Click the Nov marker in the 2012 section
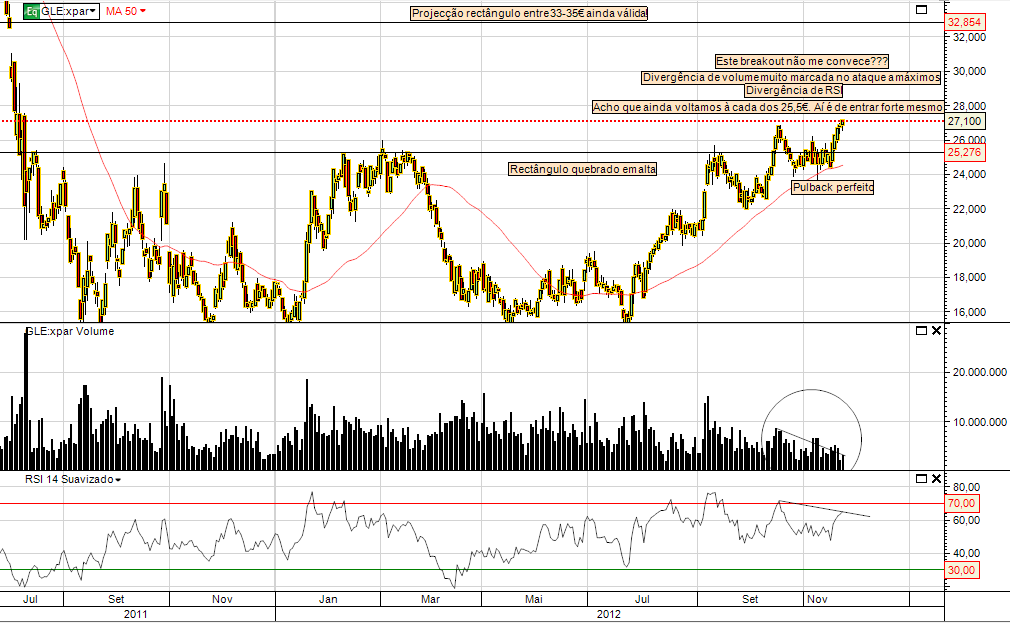The height and width of the screenshot is (623, 1010). coord(817,599)
